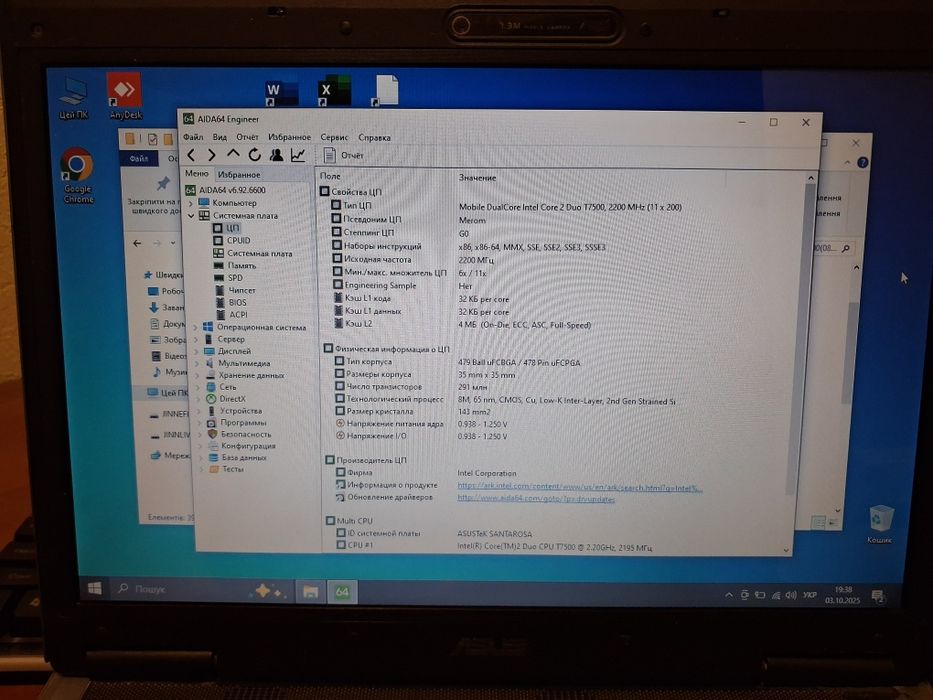Click the scrollbar up arrow in details list
Image resolution: width=933 pixels, height=700 pixels.
tap(810, 178)
